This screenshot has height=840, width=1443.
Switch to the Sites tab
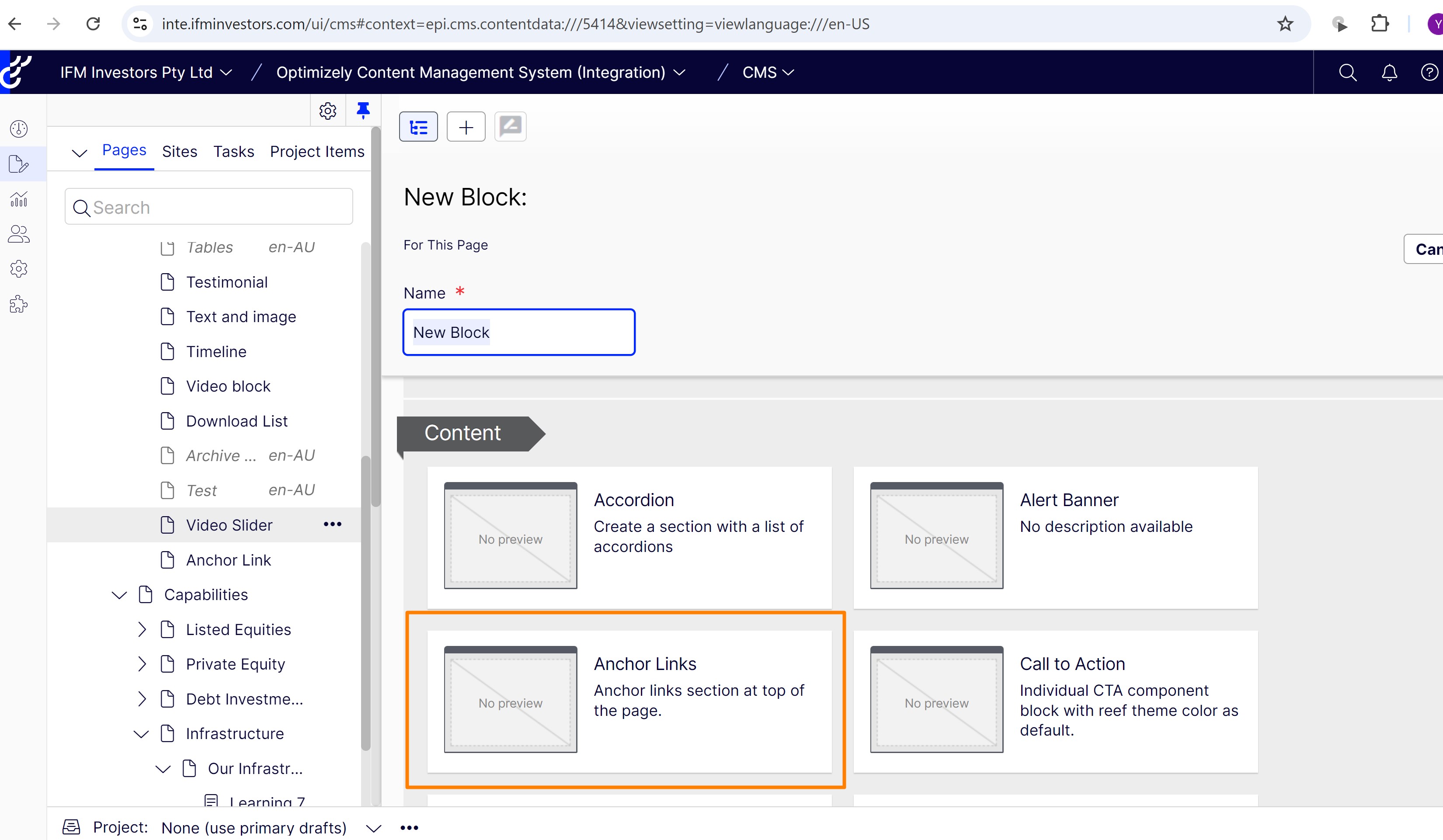179,151
